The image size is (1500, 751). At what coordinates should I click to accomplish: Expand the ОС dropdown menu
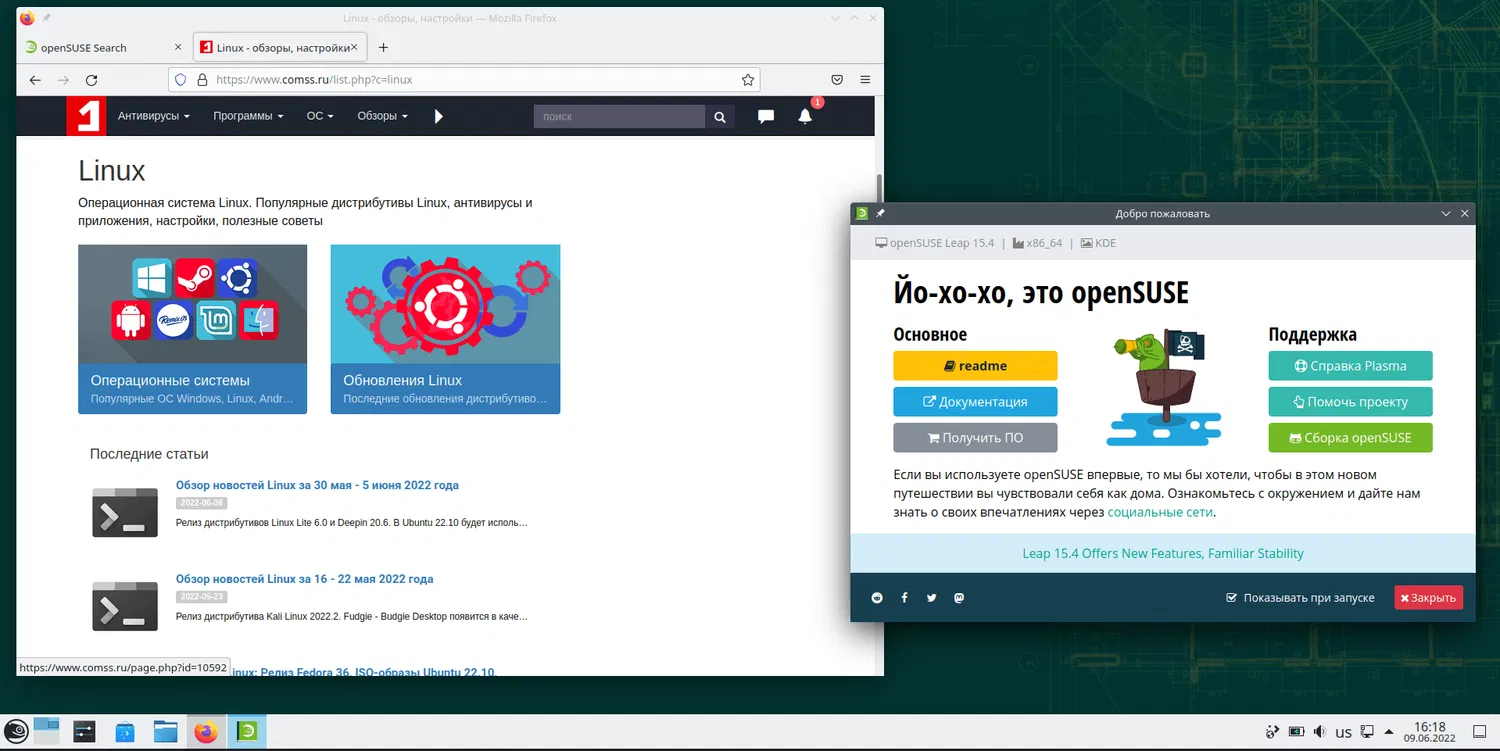point(320,116)
